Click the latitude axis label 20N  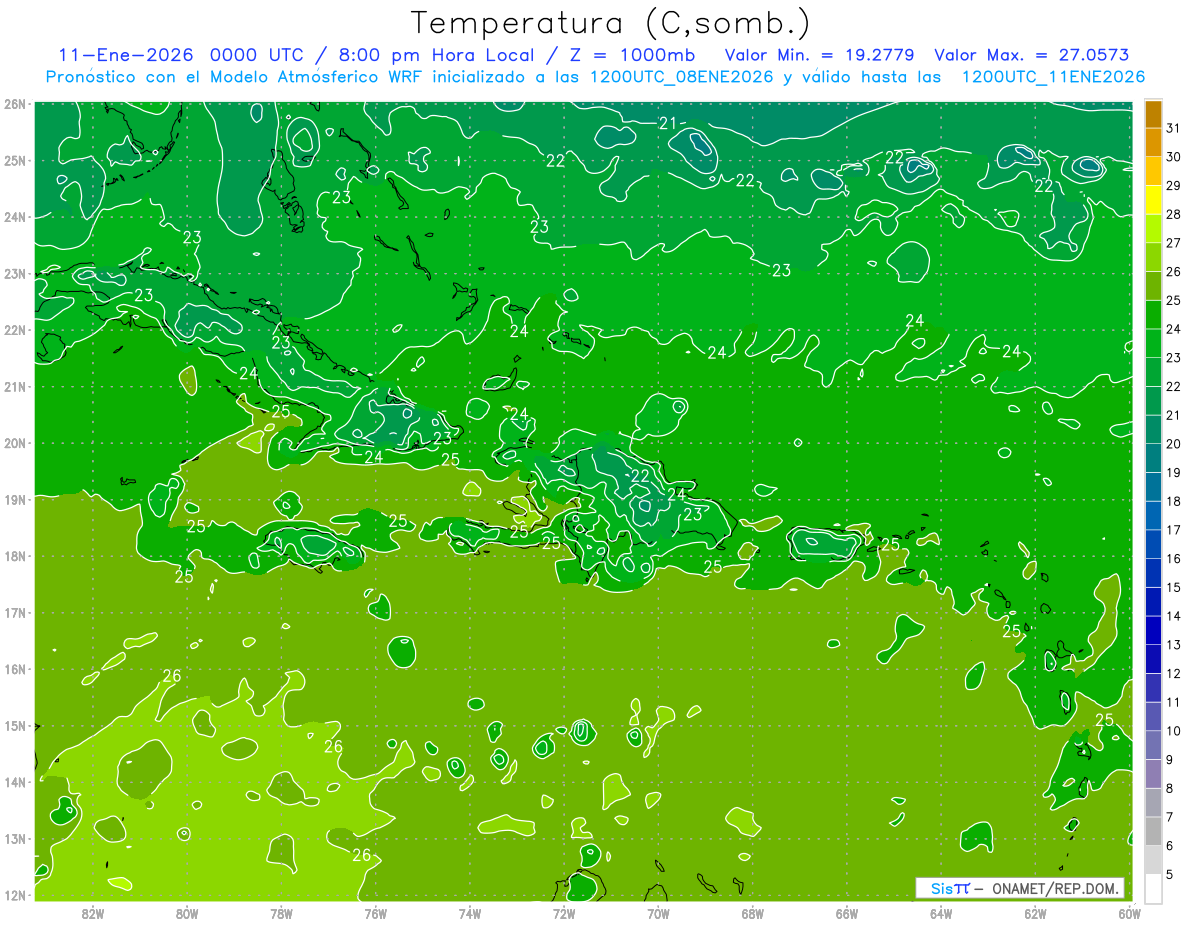click(14, 442)
